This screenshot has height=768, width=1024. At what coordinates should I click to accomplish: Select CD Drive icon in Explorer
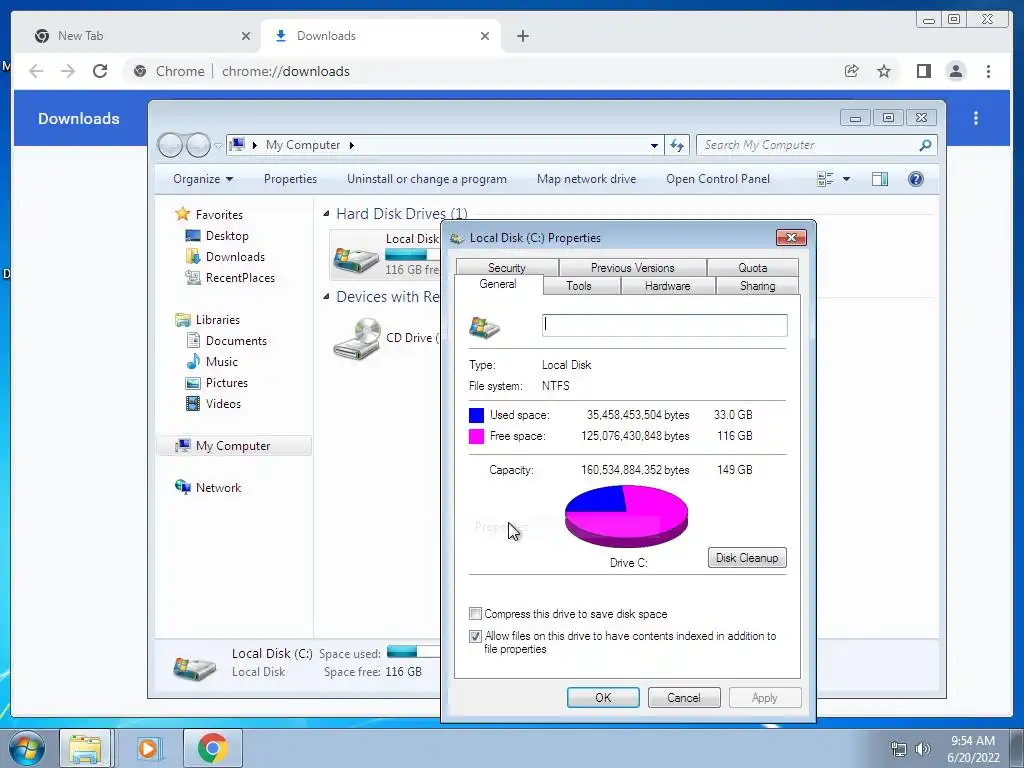357,338
